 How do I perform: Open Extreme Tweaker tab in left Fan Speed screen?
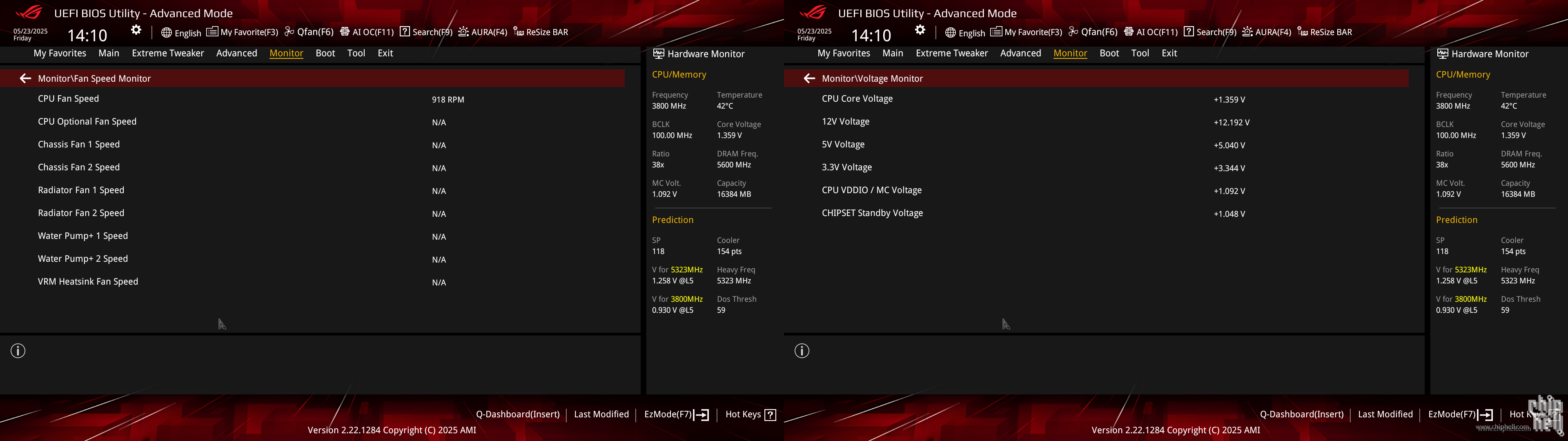[168, 53]
